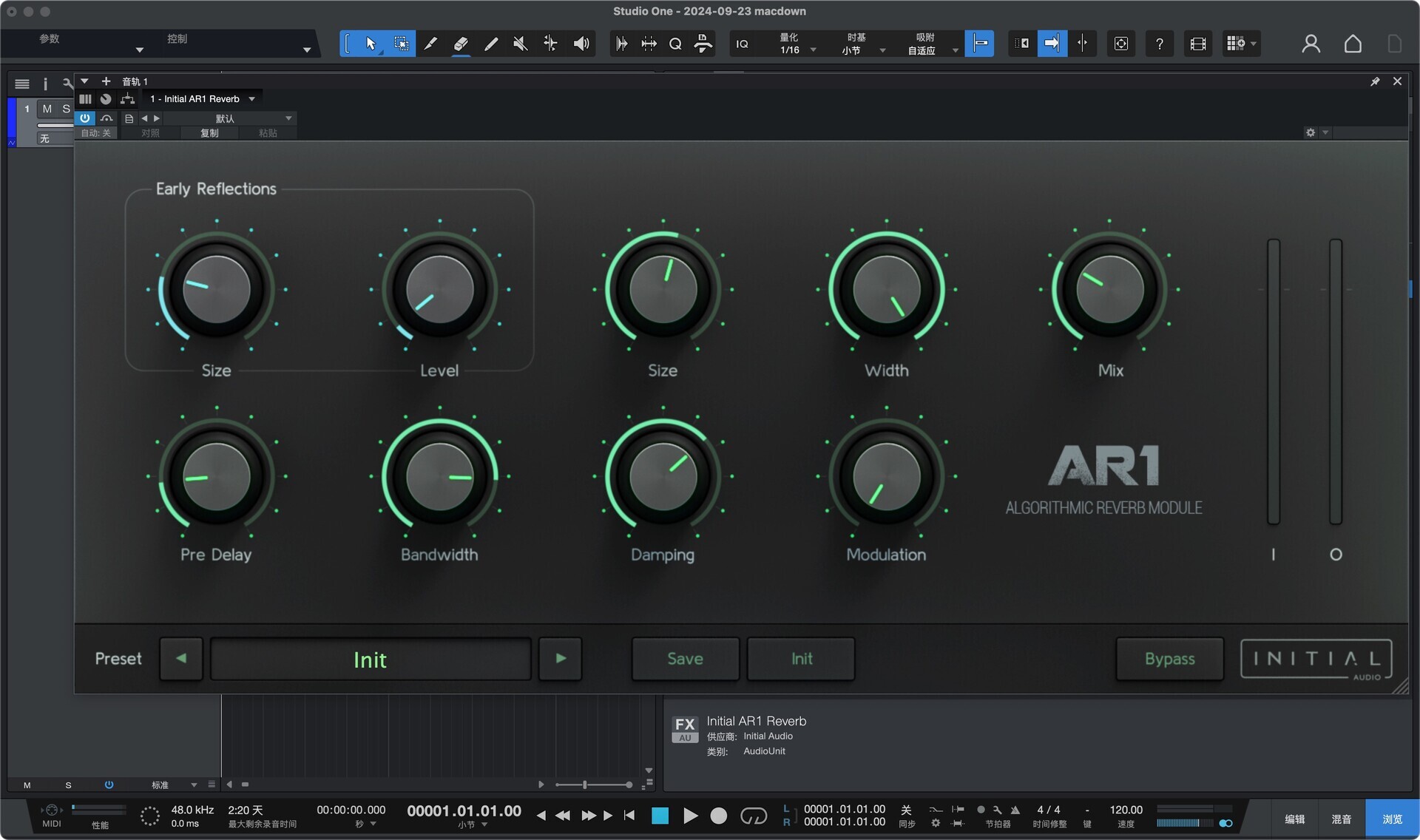Add an insert with the plus button
The height and width of the screenshot is (840, 1420).
point(106,81)
